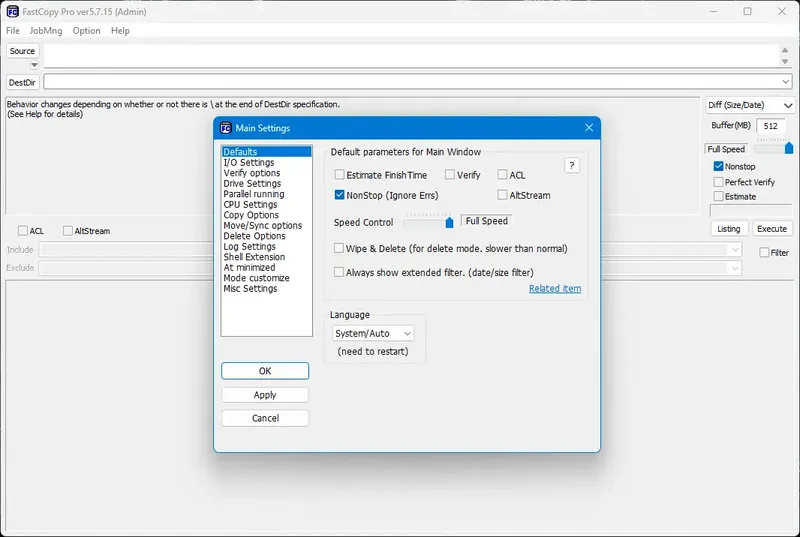Close the Main Settings dialog
Image resolution: width=800 pixels, height=537 pixels.
[x=589, y=127]
